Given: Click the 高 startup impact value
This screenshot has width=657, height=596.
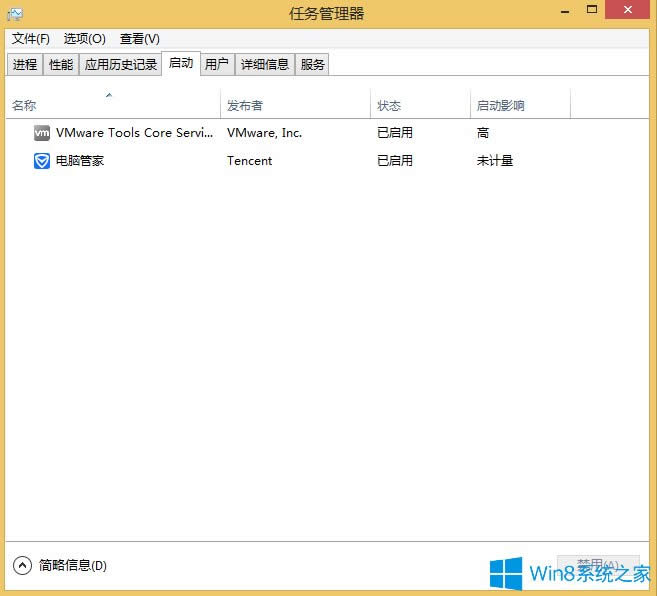Looking at the screenshot, I should coord(483,133).
